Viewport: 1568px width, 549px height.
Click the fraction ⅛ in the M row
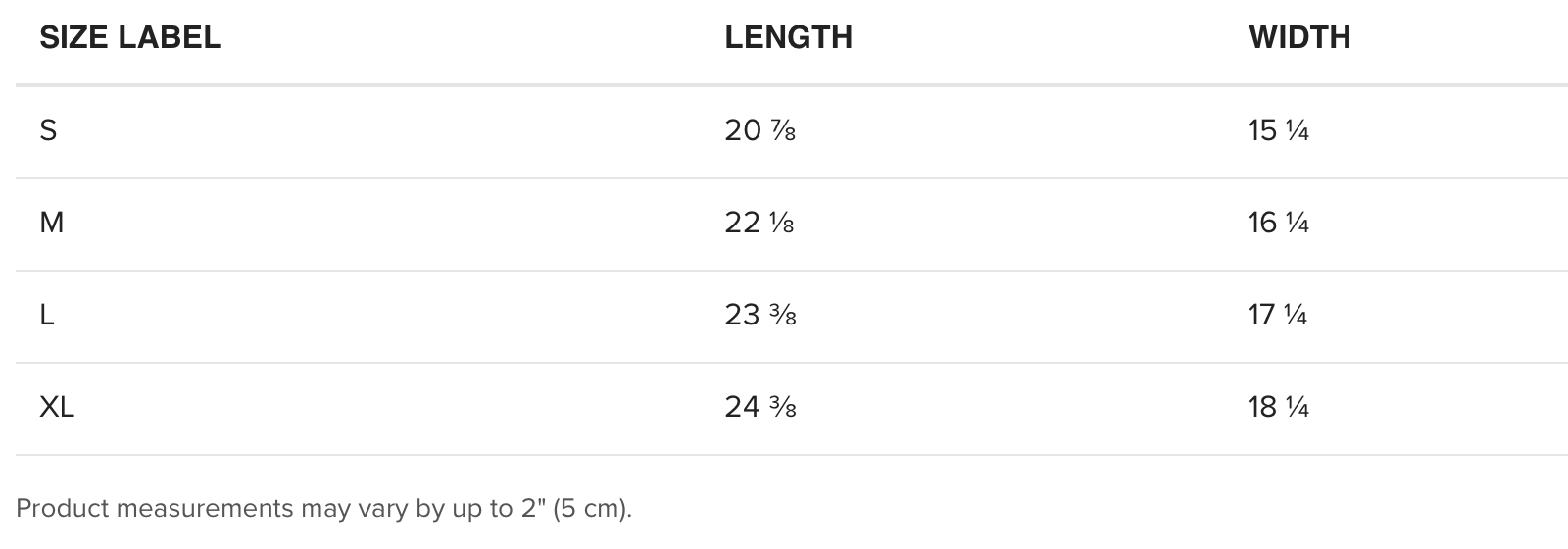pyautogui.click(x=782, y=224)
